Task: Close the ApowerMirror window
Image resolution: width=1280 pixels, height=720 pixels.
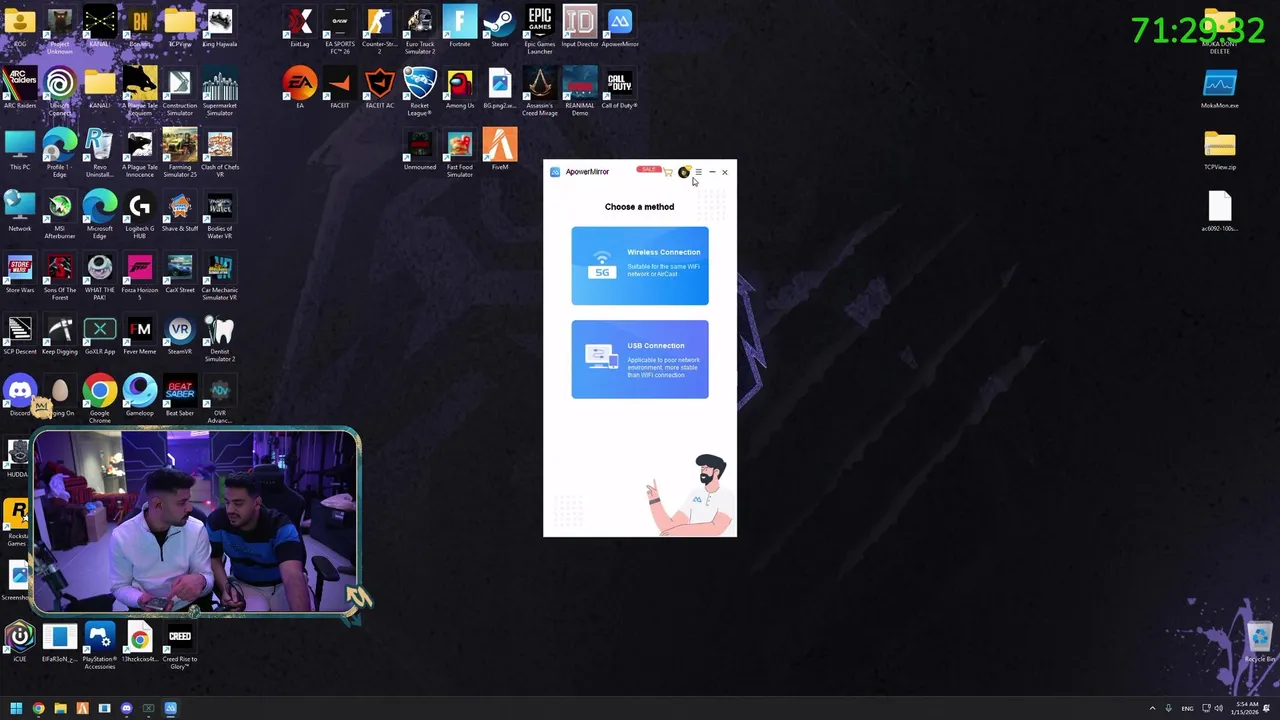Action: click(x=725, y=172)
